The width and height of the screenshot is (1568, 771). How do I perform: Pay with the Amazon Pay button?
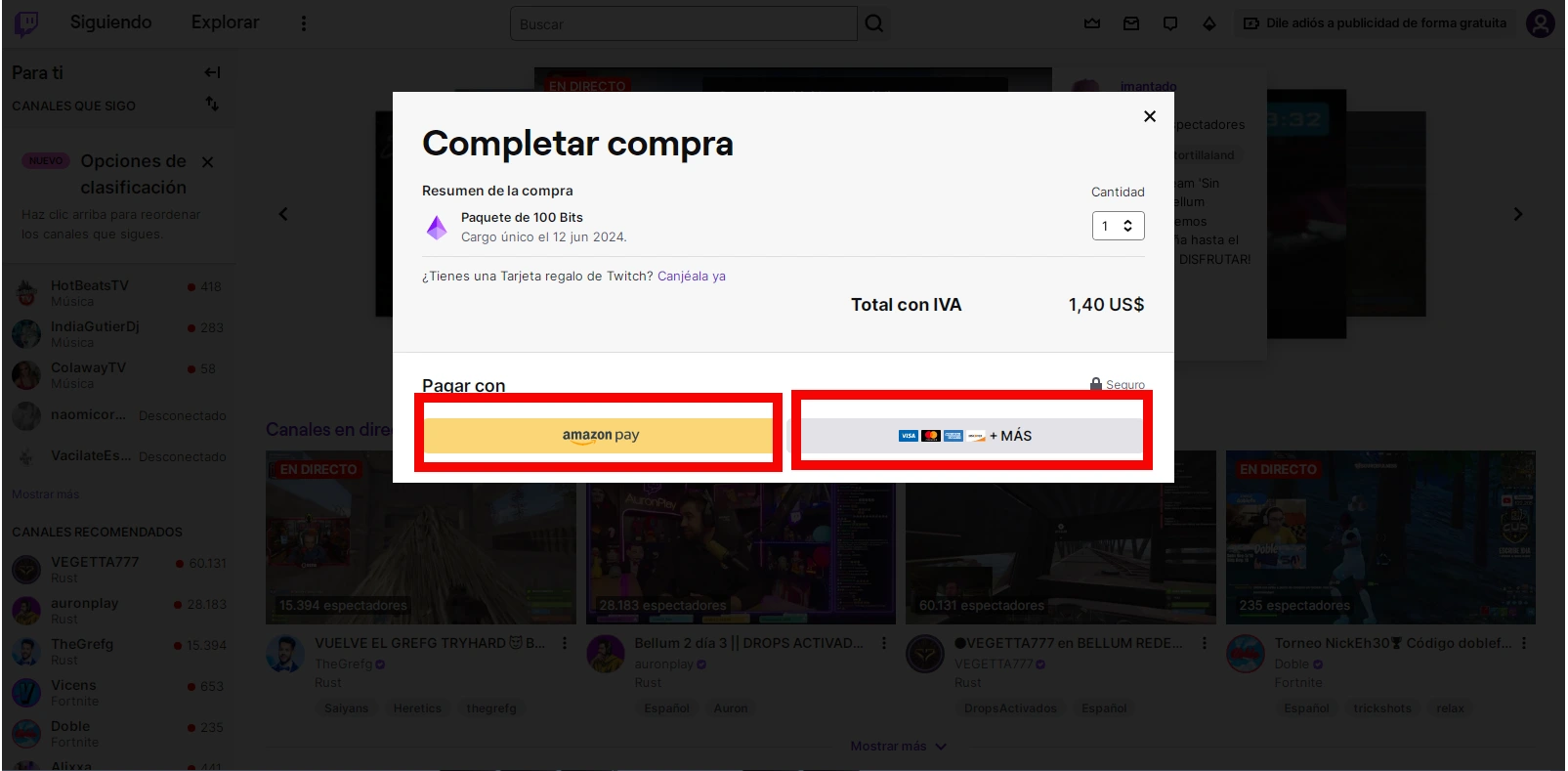(x=599, y=435)
